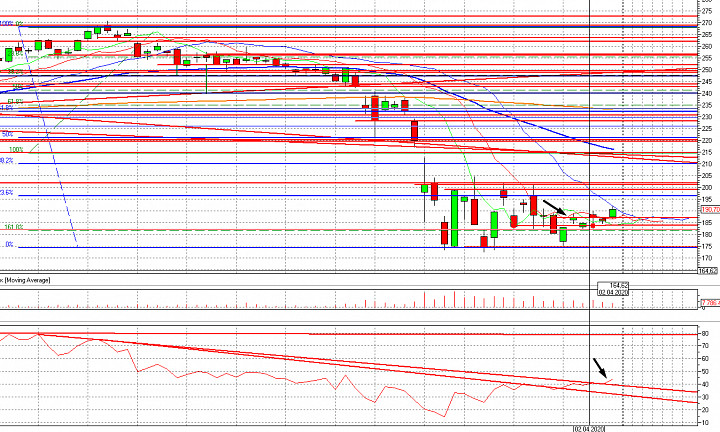Click the green 61.8% Fibonacci label

click(x=15, y=101)
